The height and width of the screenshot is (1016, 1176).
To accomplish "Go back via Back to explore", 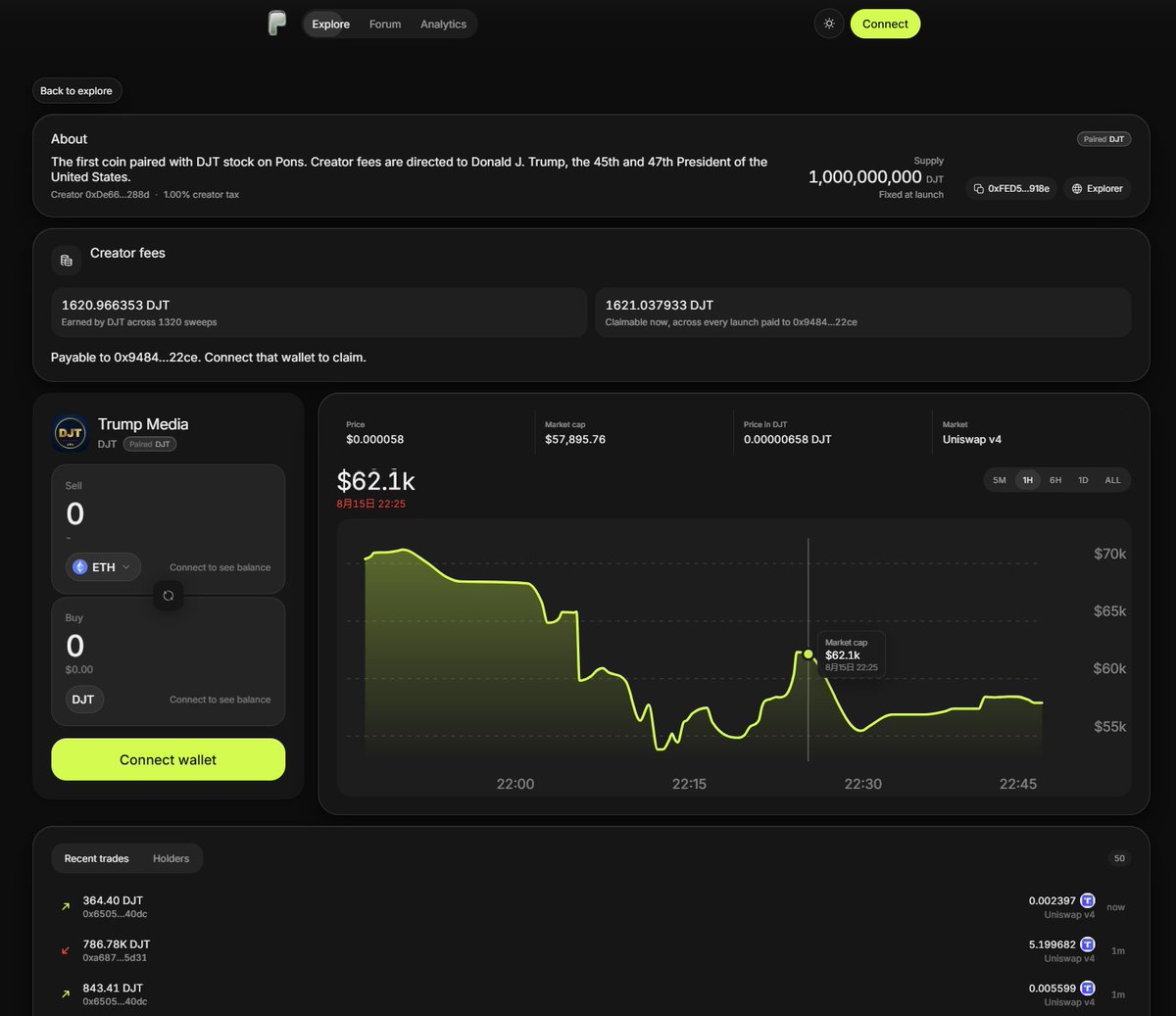I will click(x=76, y=90).
